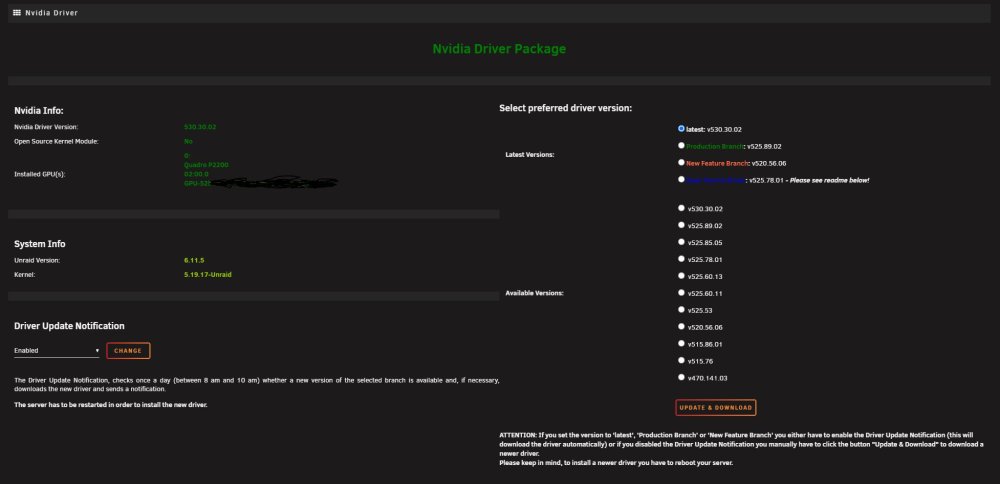Pick the radio marked 'Please see readme below!'
This screenshot has width=1000, height=484.
tap(681, 179)
